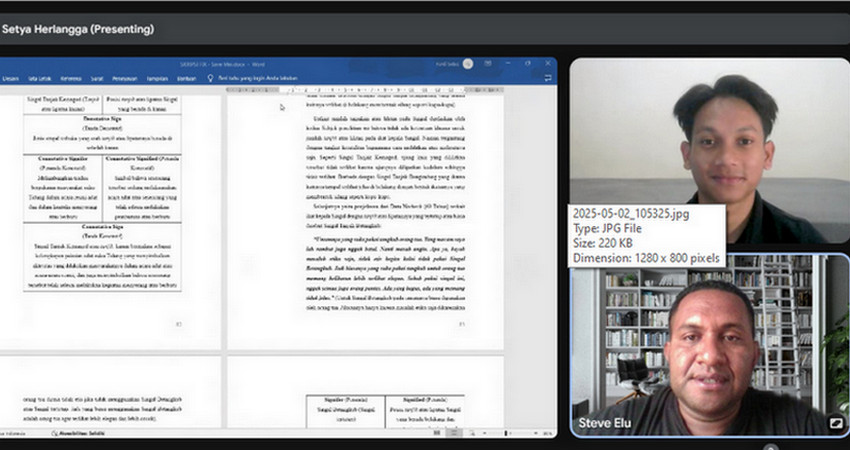The height and width of the screenshot is (450, 850).
Task: Switch to Read Mode view in status bar
Action: pos(437,433)
